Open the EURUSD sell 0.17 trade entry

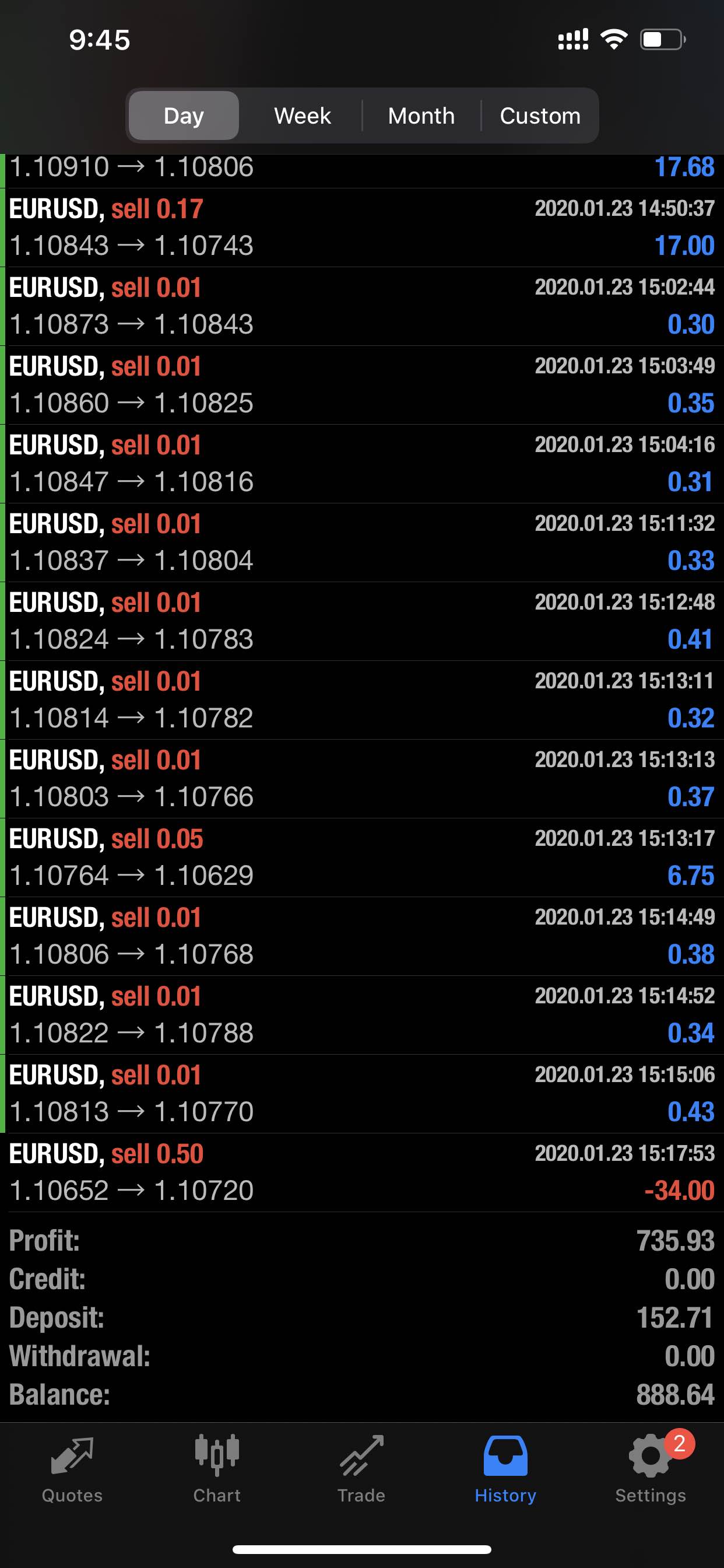coord(362,228)
